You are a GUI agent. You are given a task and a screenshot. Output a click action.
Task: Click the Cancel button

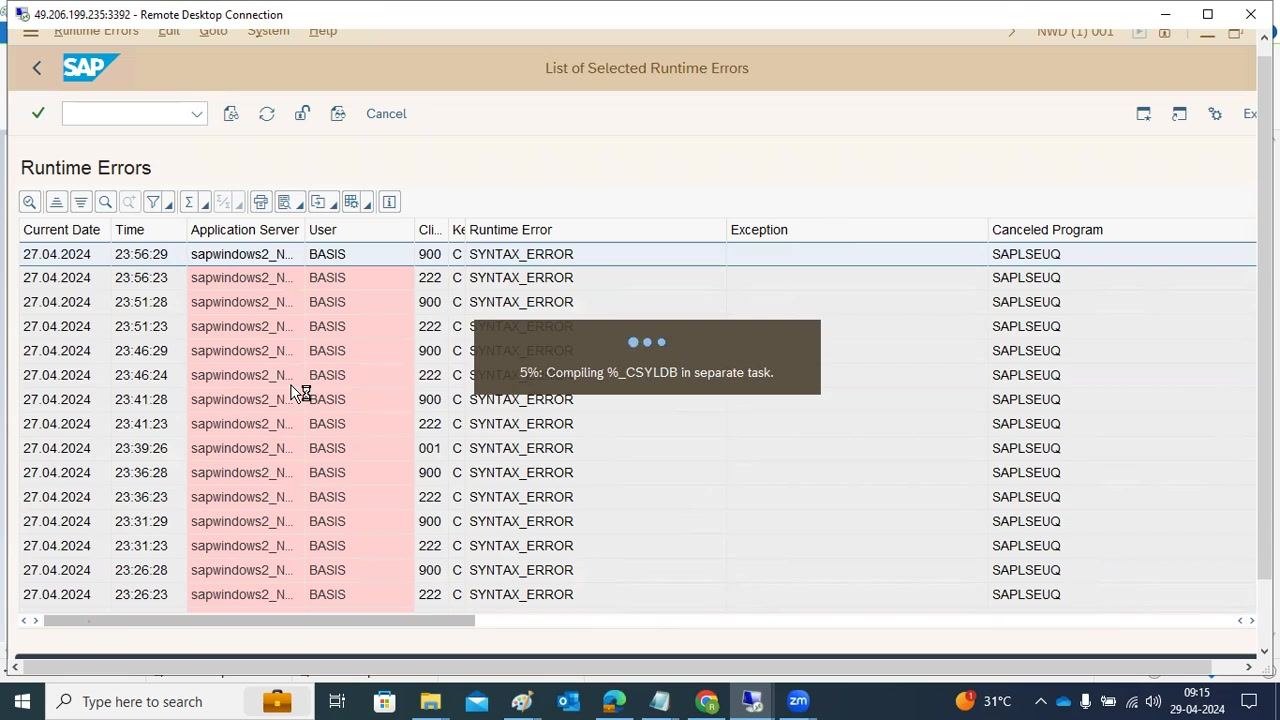click(x=386, y=114)
